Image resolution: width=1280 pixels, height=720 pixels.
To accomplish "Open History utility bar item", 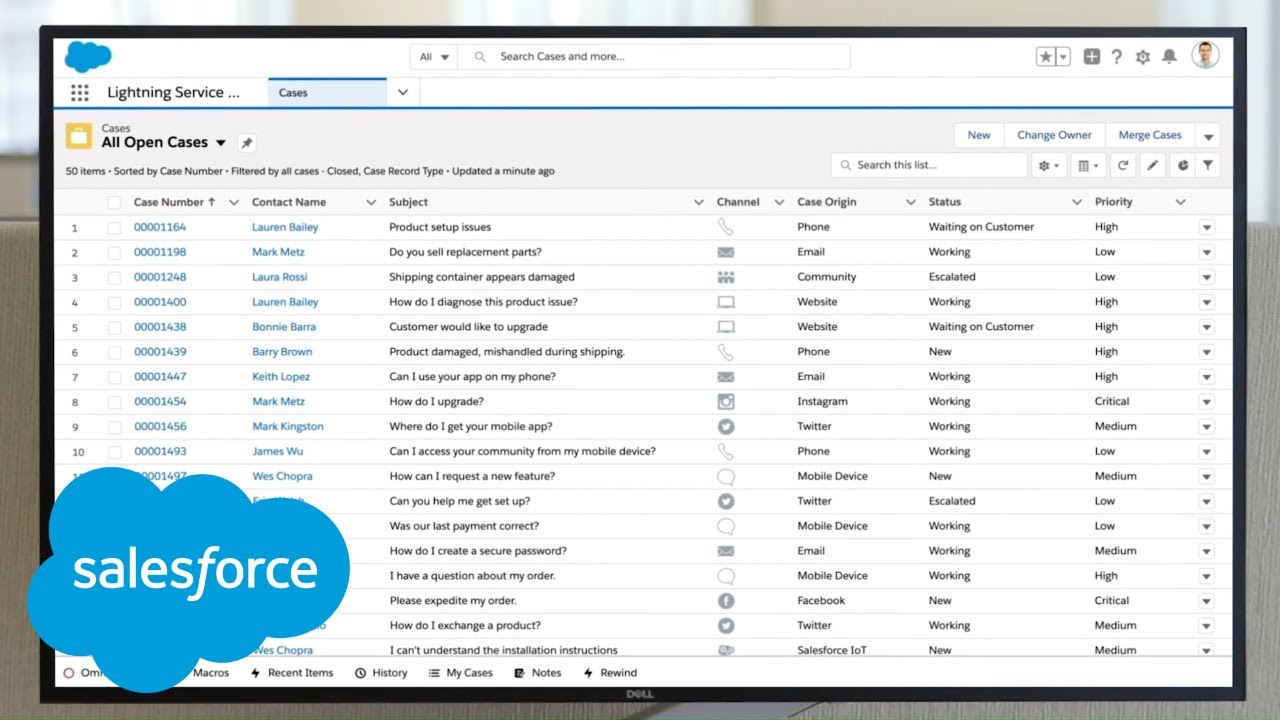I will coord(381,673).
